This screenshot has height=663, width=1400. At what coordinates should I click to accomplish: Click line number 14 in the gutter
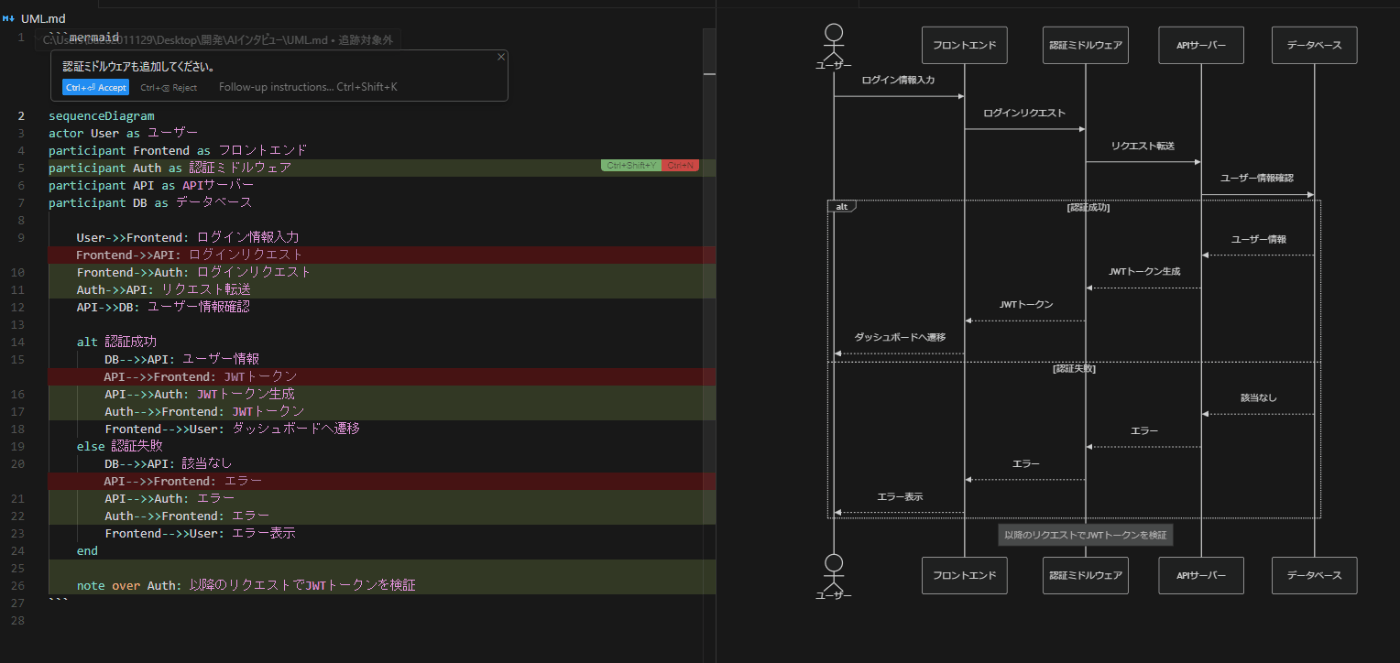20,342
